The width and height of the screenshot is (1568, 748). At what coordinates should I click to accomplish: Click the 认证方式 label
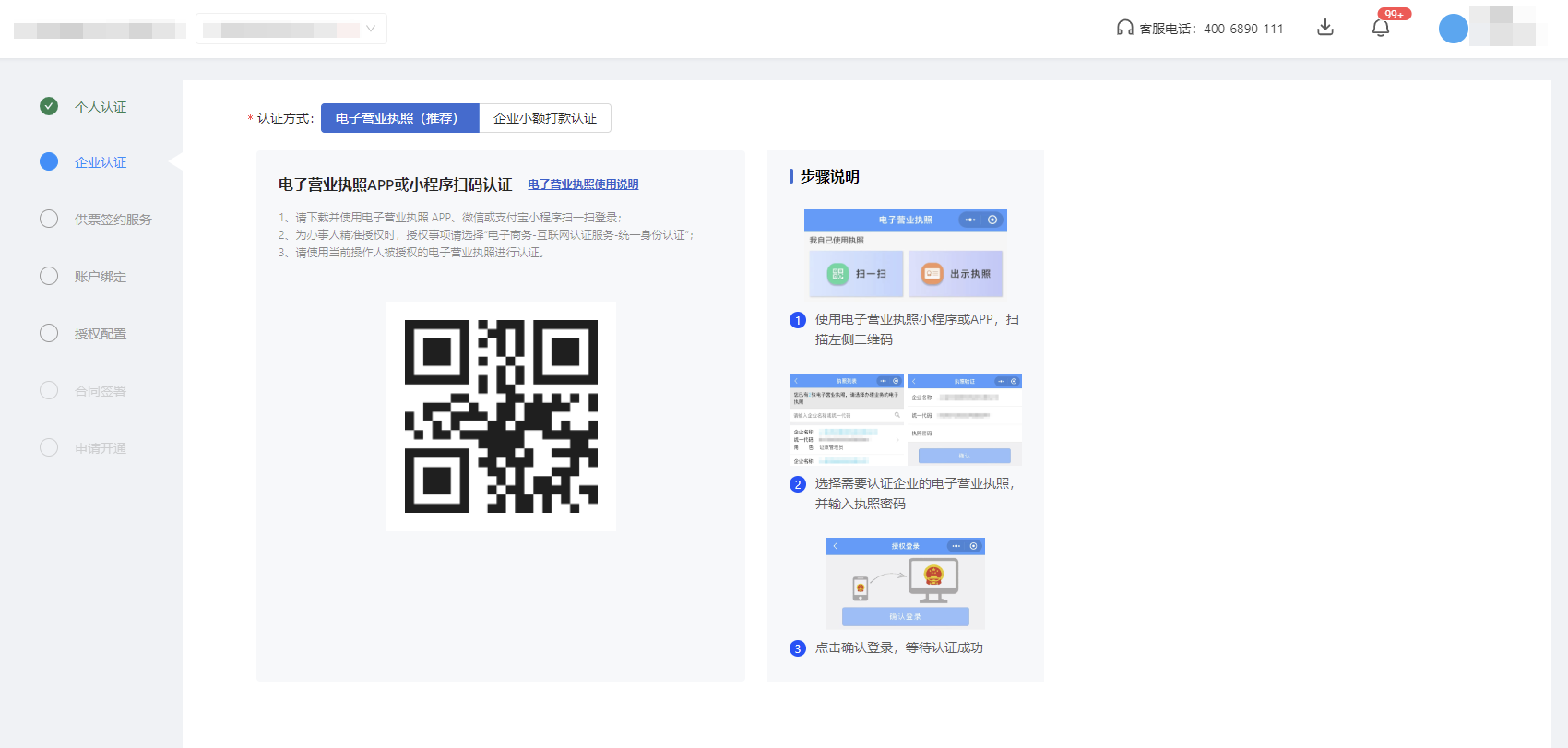(285, 118)
